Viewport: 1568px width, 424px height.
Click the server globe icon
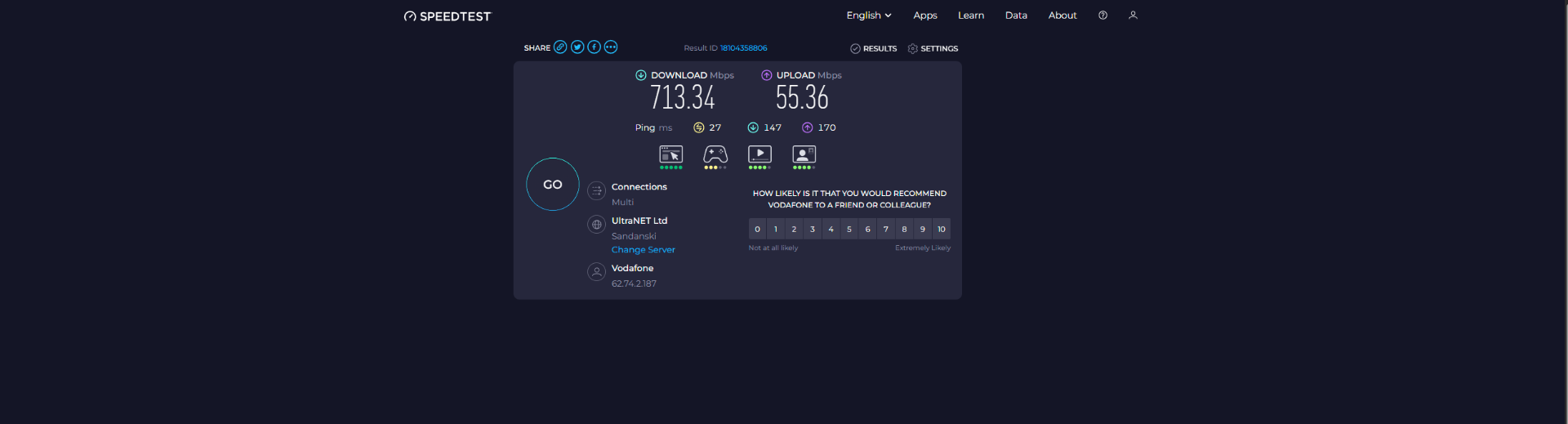pos(597,225)
